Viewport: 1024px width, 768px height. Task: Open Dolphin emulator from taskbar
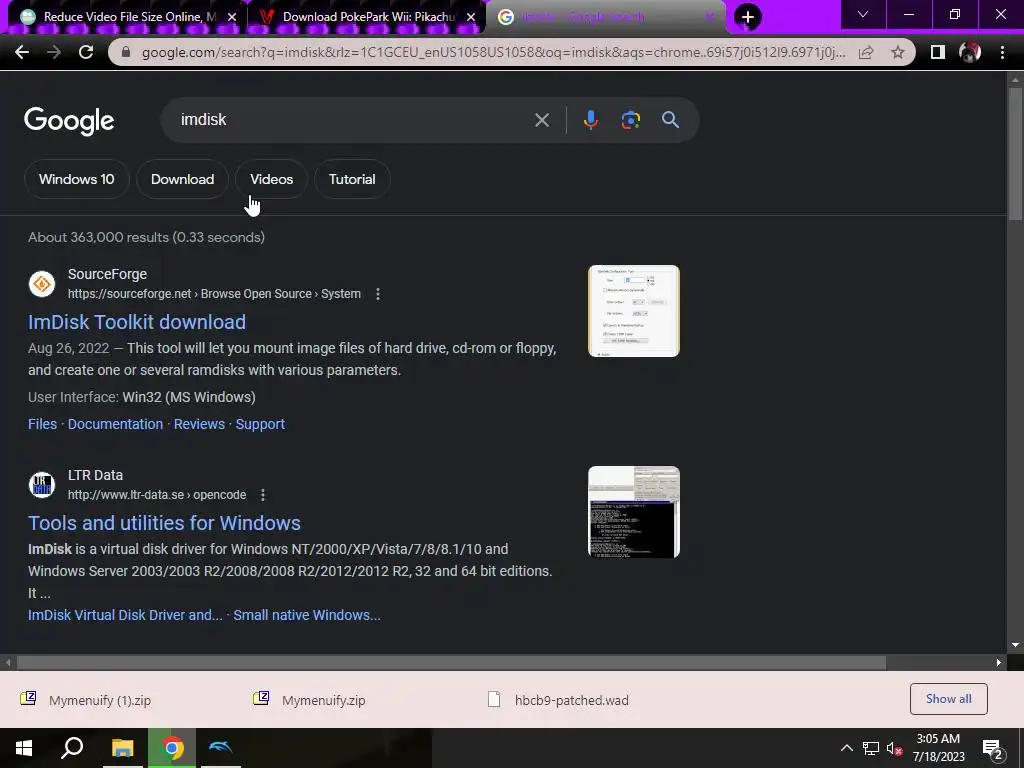pyautogui.click(x=220, y=748)
